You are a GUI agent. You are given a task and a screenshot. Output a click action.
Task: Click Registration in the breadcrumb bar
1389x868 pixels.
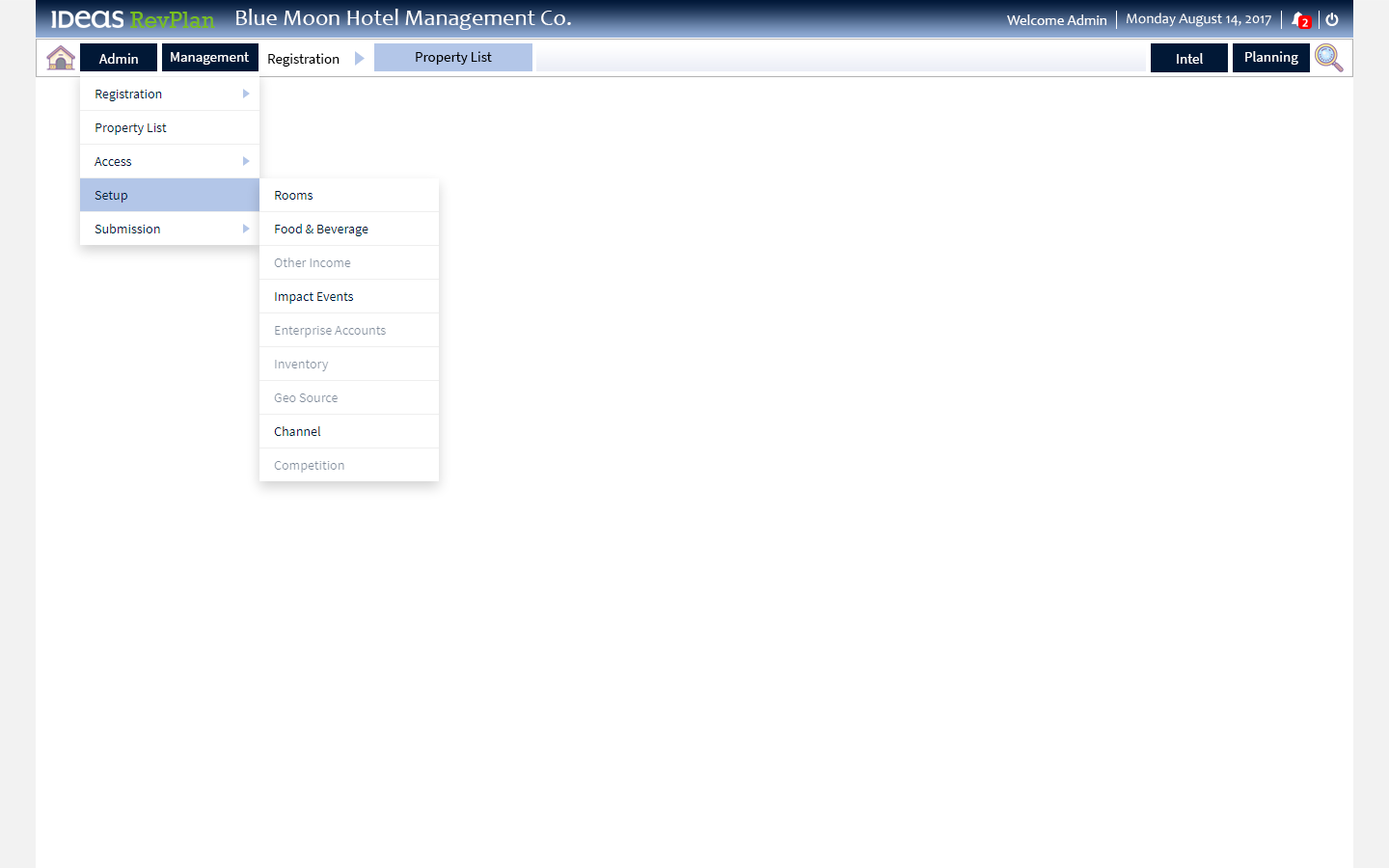303,58
